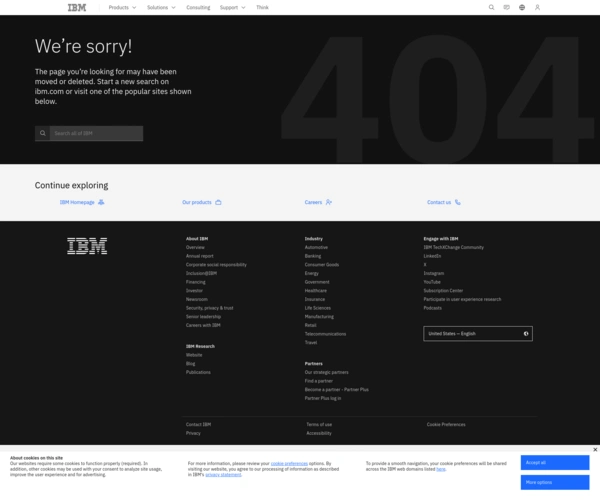Click the IBM logo in the header

77,7
